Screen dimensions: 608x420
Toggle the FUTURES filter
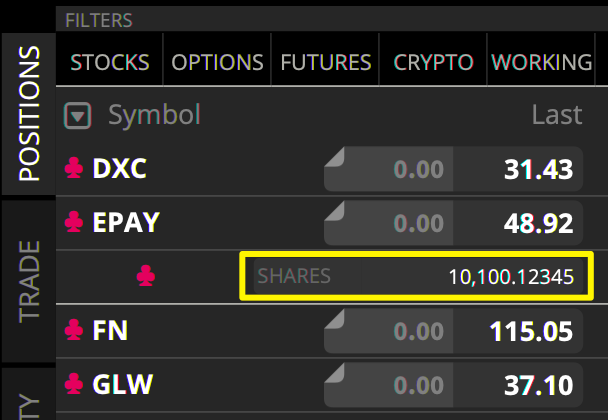[326, 62]
